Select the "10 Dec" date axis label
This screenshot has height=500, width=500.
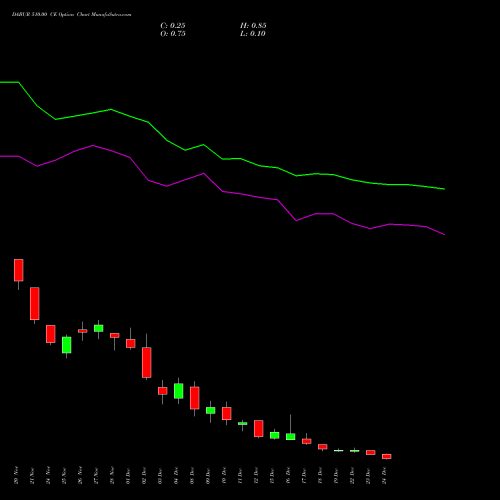[224, 475]
